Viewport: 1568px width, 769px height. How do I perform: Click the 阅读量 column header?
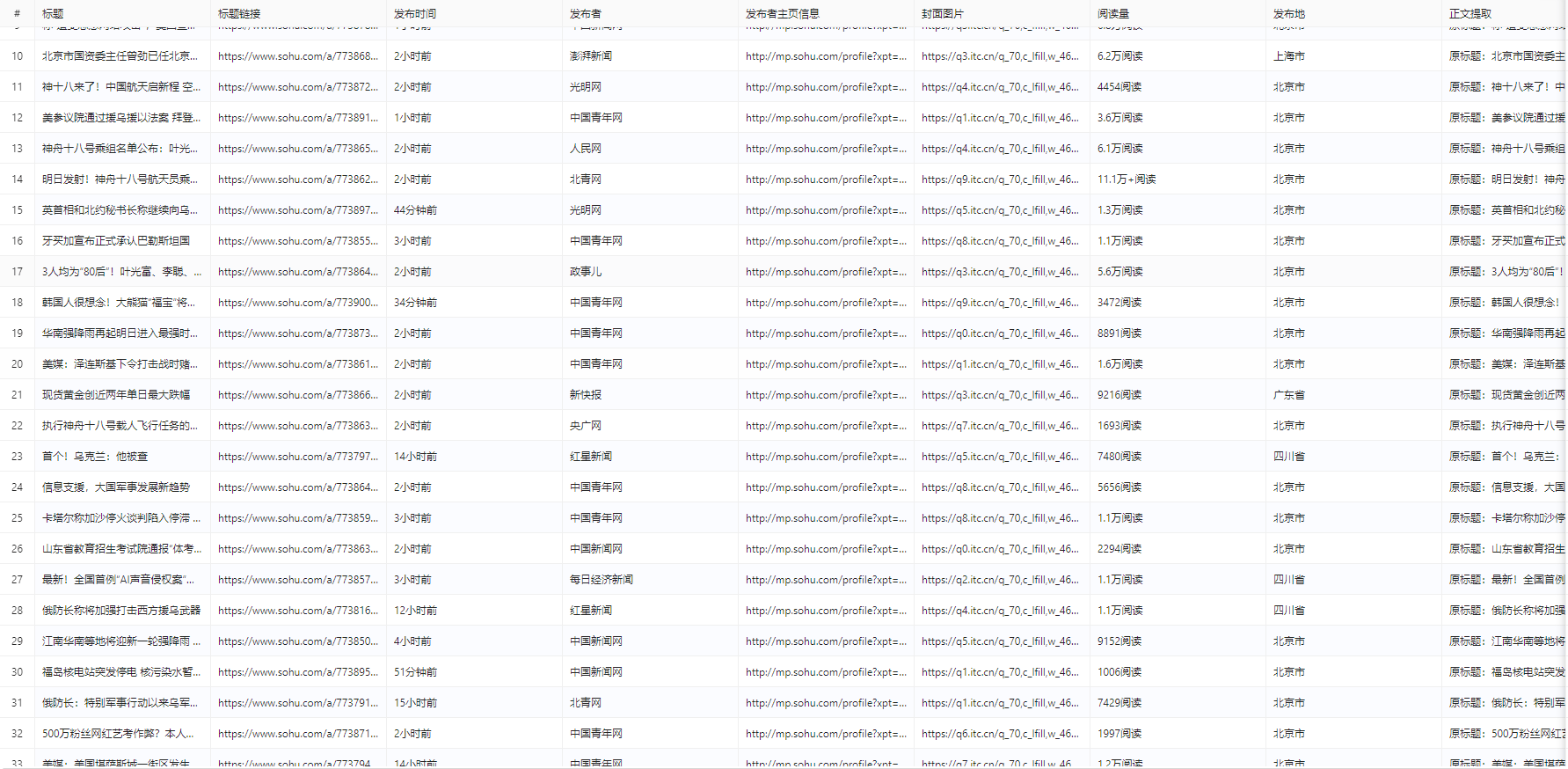click(x=1113, y=13)
